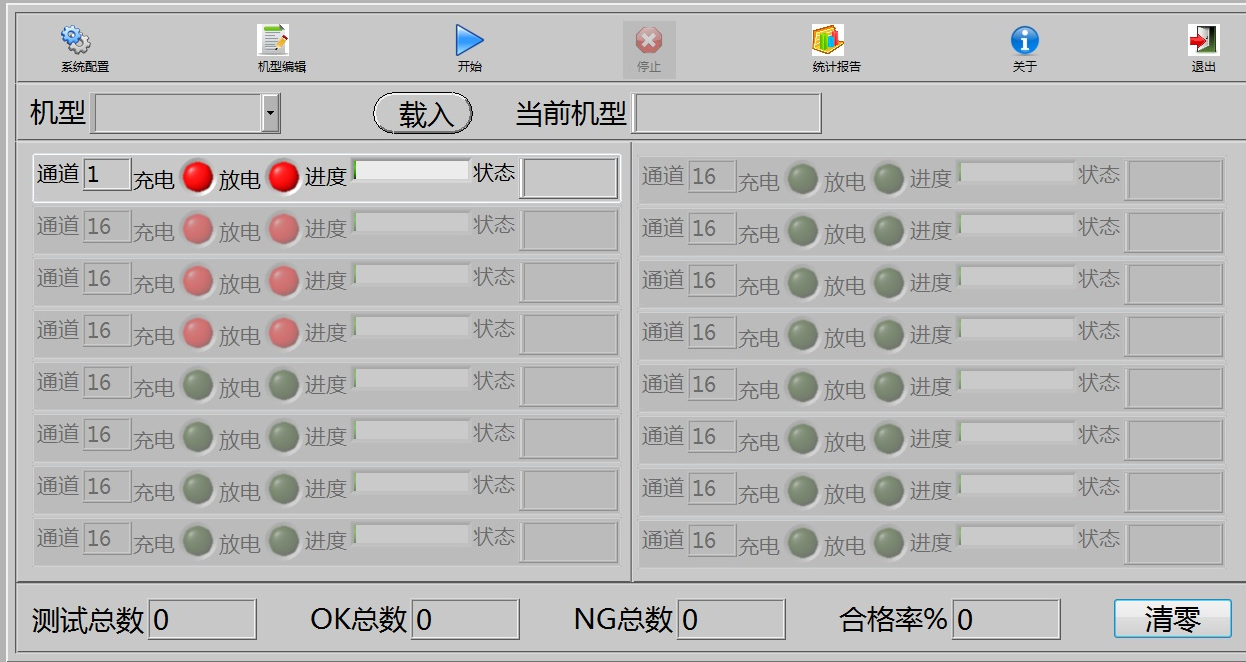Click the 充电 indicator in second left row
This screenshot has width=1246, height=662.
point(197,229)
